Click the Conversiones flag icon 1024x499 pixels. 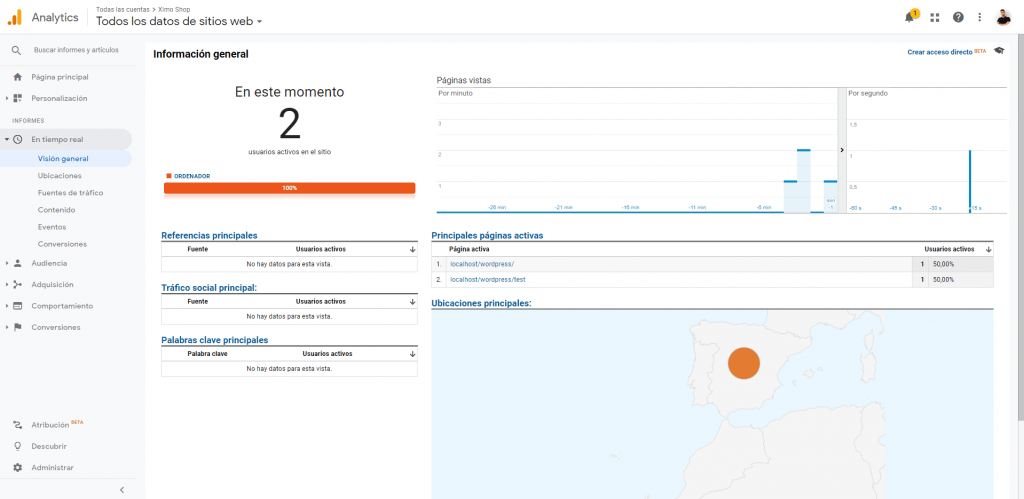[x=18, y=327]
